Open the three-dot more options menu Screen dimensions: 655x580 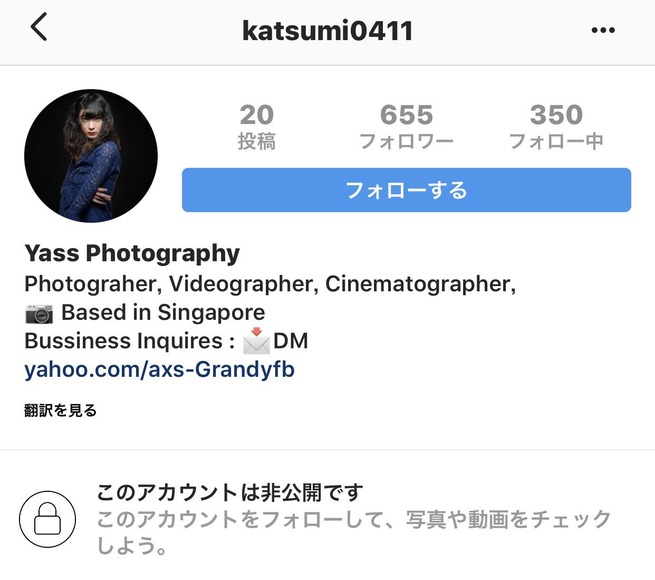pos(603,30)
